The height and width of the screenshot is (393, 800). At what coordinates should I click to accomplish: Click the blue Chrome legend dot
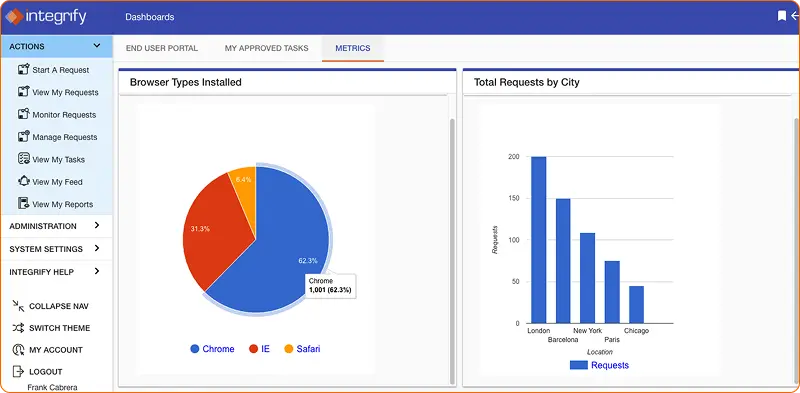pos(194,349)
